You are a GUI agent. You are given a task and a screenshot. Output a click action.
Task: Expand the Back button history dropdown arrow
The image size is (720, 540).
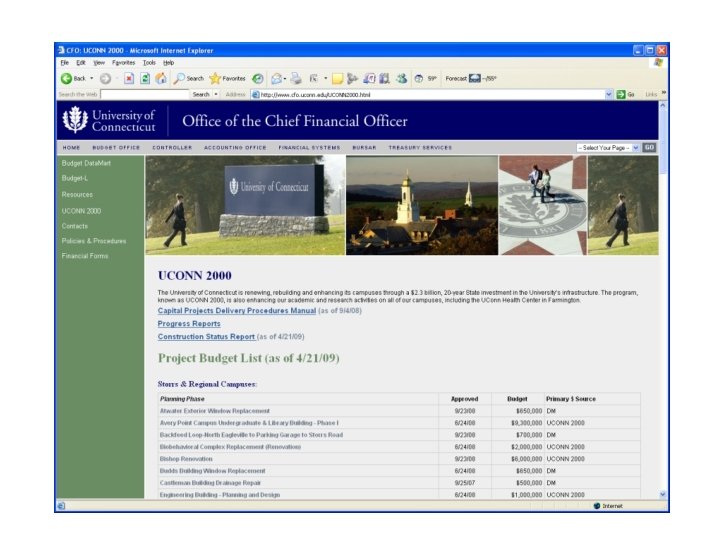coord(91,79)
